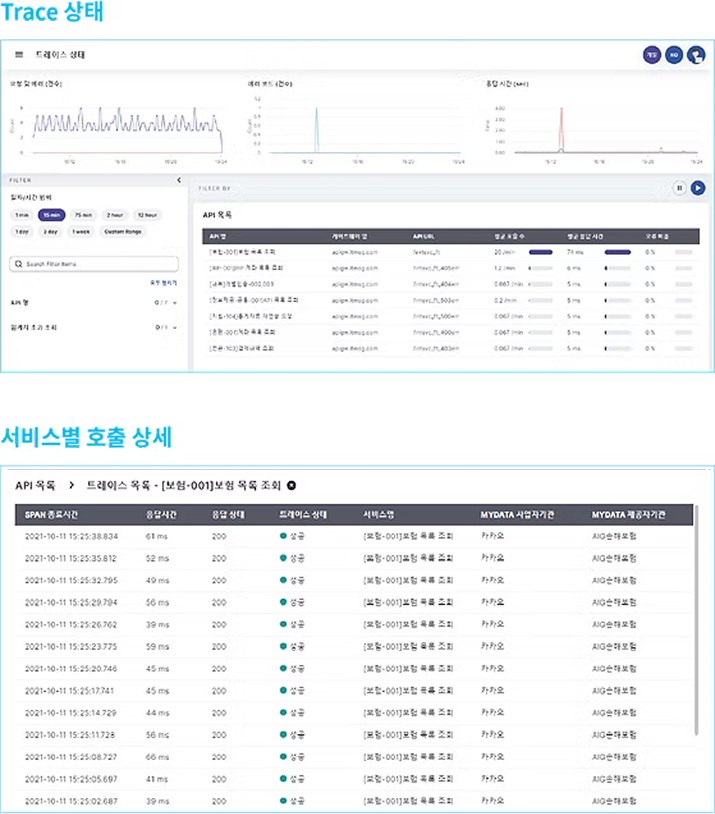Screen dimensions: 715x814
Task: Pause the live trace refresh
Action: coord(679,188)
